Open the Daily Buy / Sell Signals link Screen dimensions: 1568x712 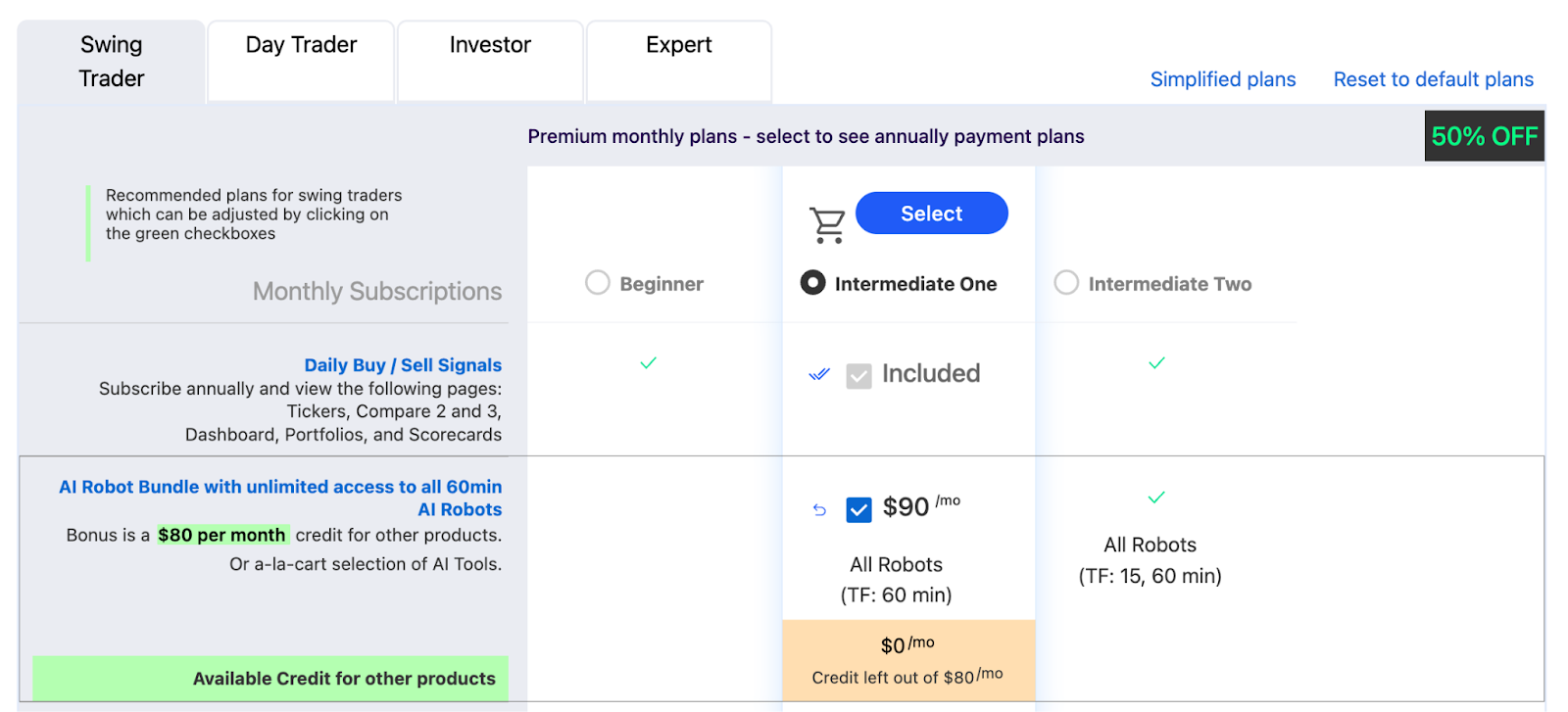click(403, 365)
